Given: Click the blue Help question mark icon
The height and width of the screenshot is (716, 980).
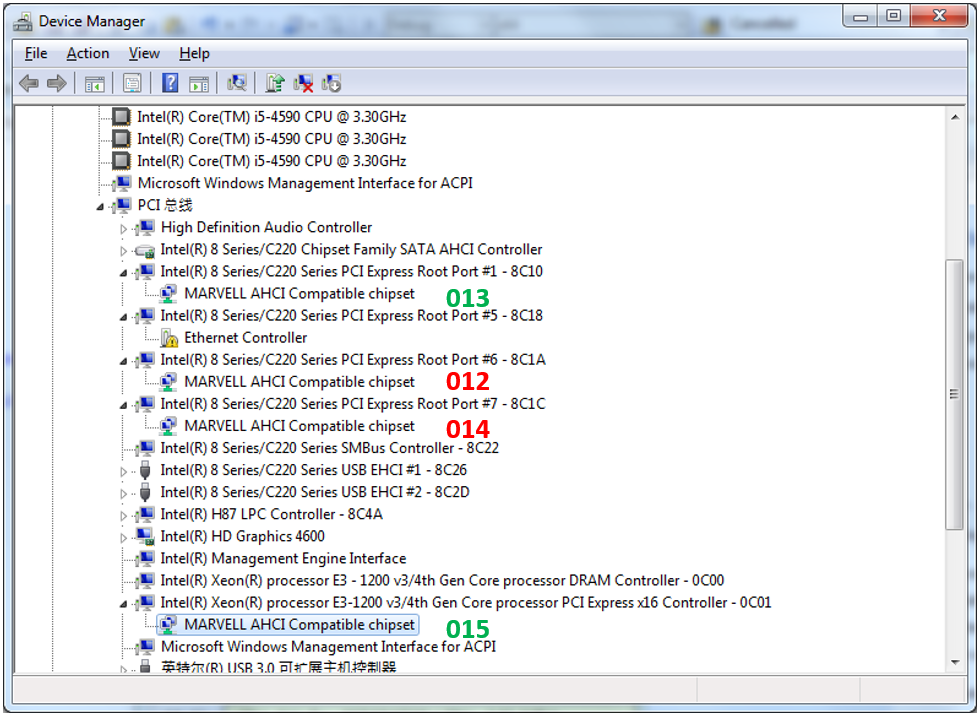Looking at the screenshot, I should pos(170,83).
